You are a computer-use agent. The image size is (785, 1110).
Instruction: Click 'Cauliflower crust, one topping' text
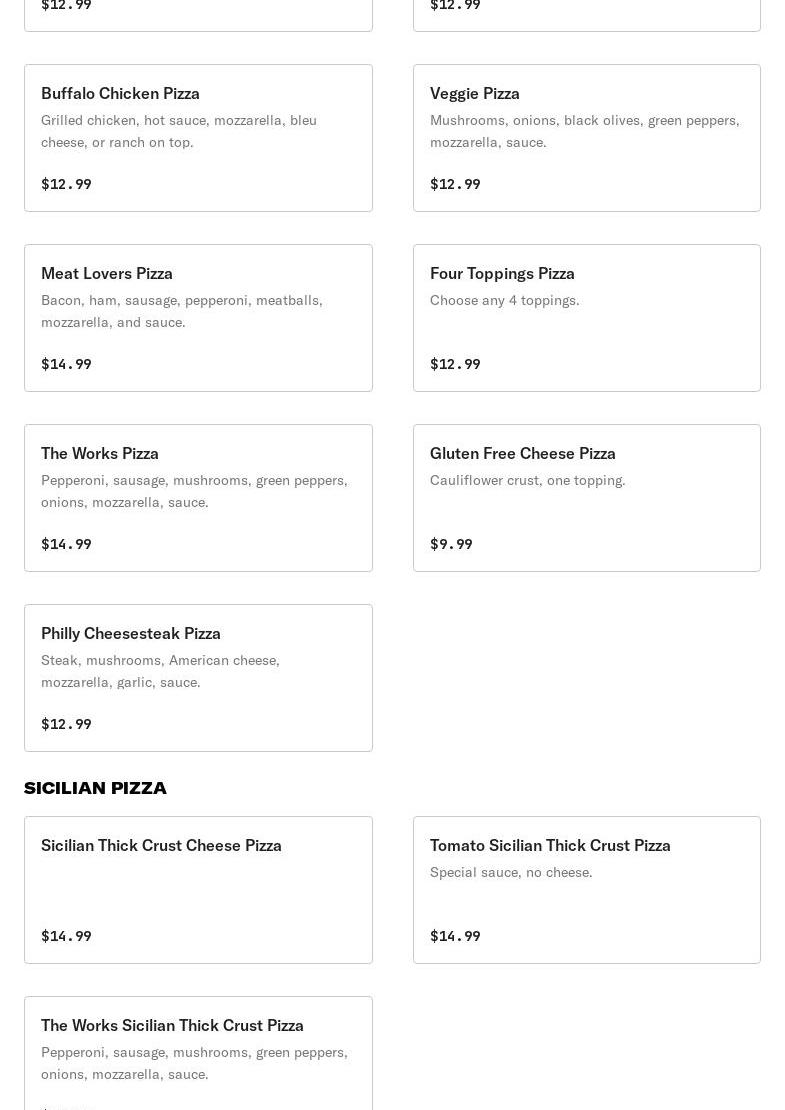pos(527,480)
